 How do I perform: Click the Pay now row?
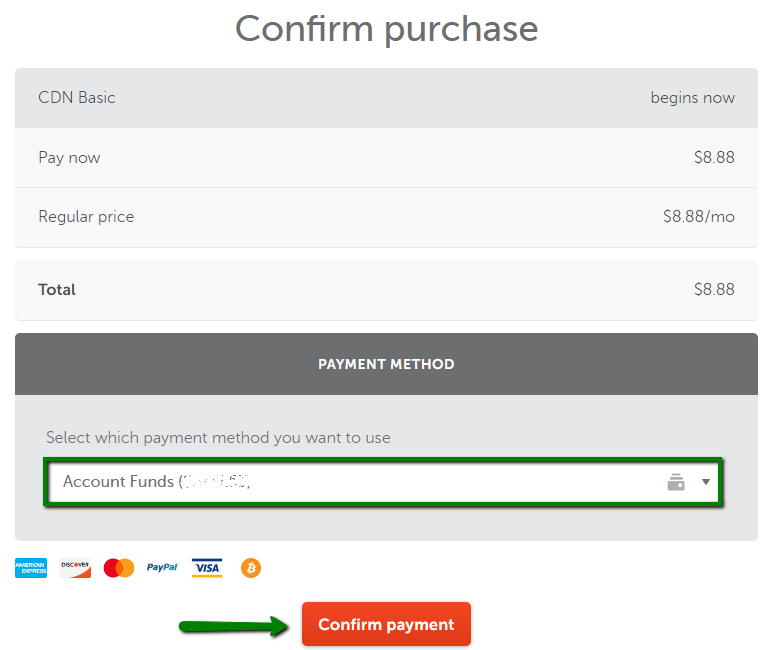(386, 158)
